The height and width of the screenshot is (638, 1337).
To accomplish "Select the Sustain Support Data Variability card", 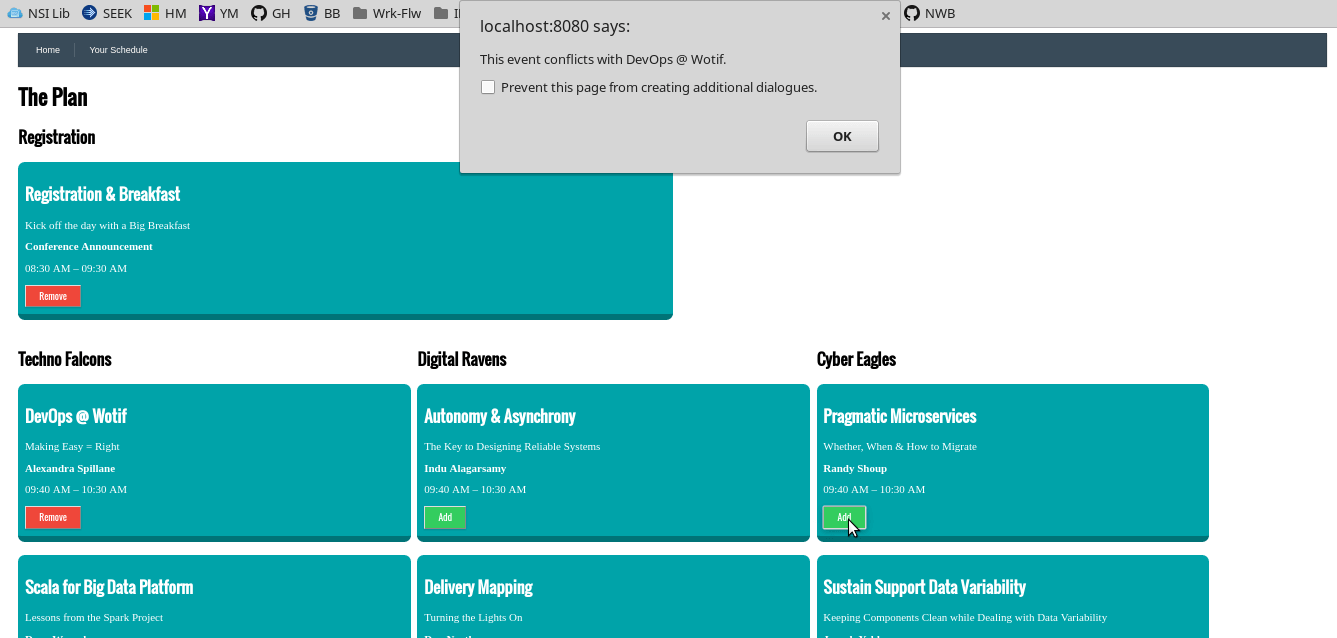I will point(1013,597).
